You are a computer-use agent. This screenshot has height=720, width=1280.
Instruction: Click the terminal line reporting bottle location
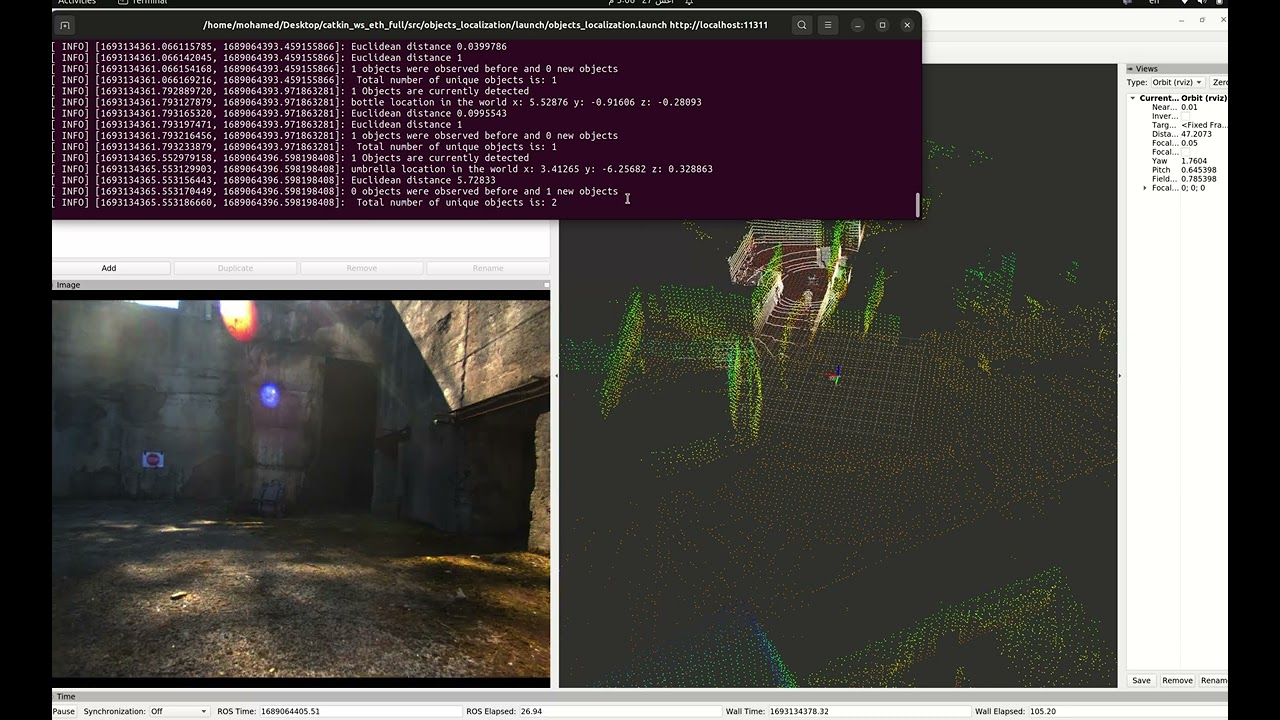pos(377,102)
